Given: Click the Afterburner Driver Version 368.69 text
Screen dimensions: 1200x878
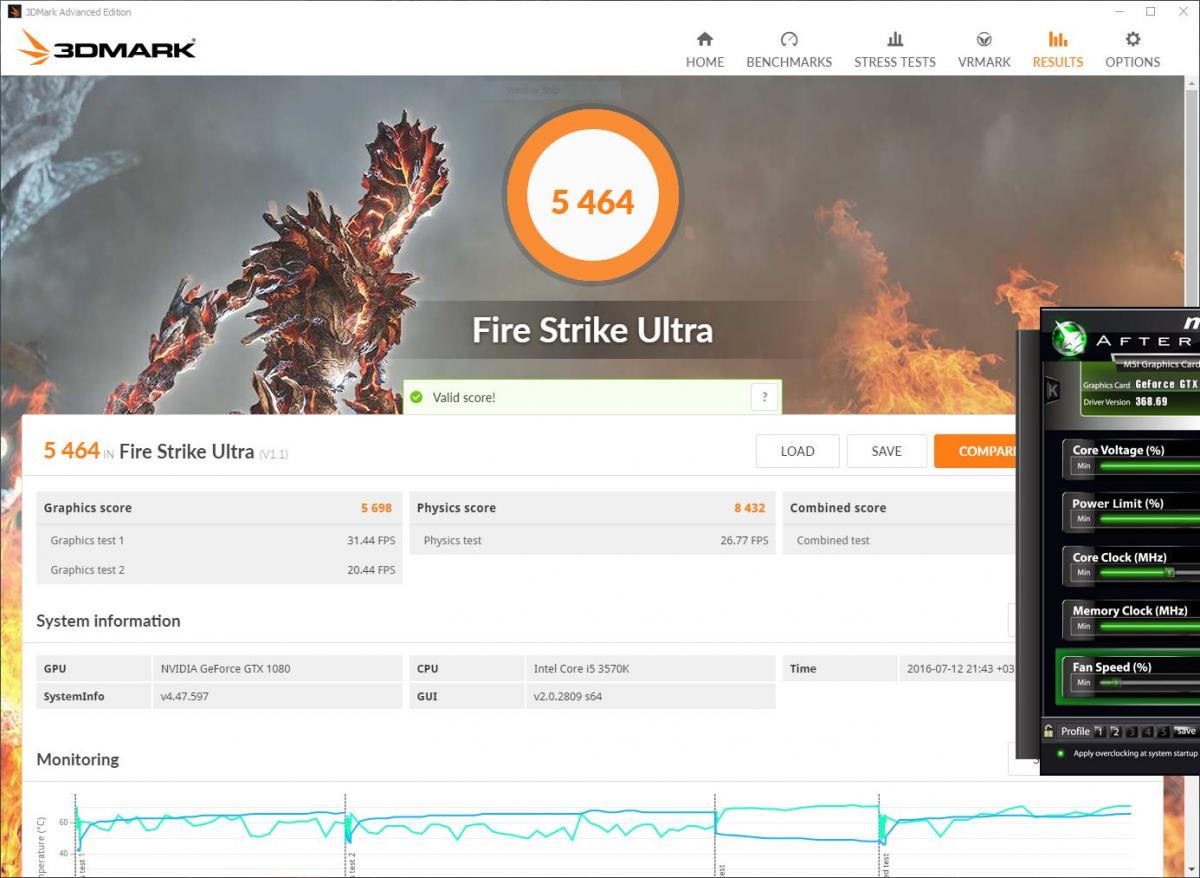Looking at the screenshot, I should [1125, 401].
